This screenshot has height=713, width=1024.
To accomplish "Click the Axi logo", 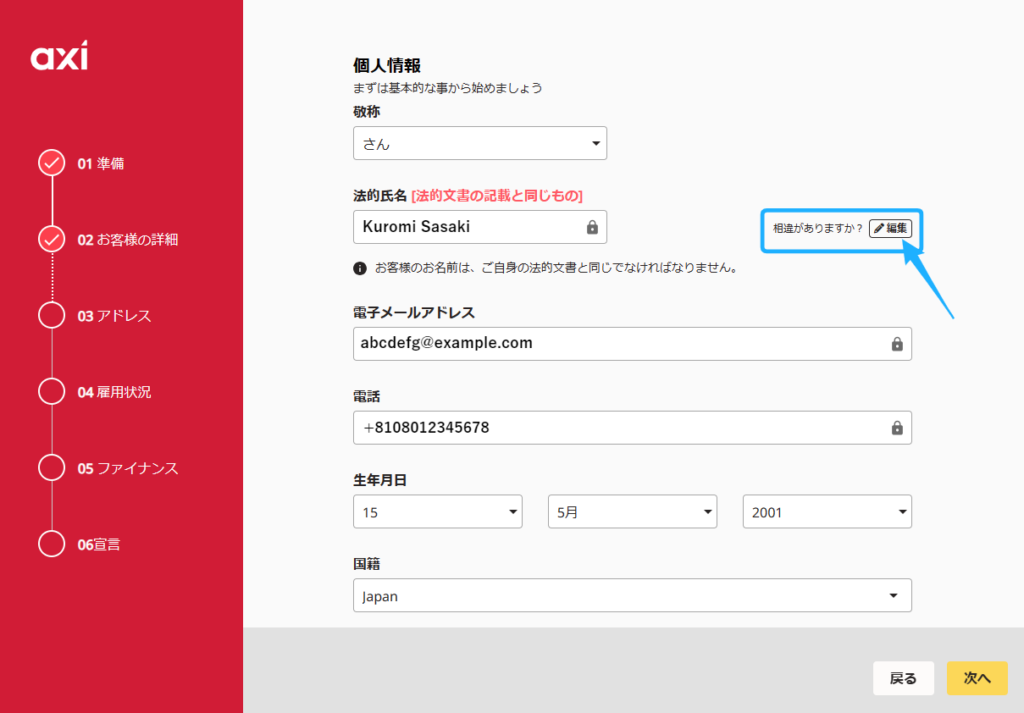I will click(x=59, y=58).
